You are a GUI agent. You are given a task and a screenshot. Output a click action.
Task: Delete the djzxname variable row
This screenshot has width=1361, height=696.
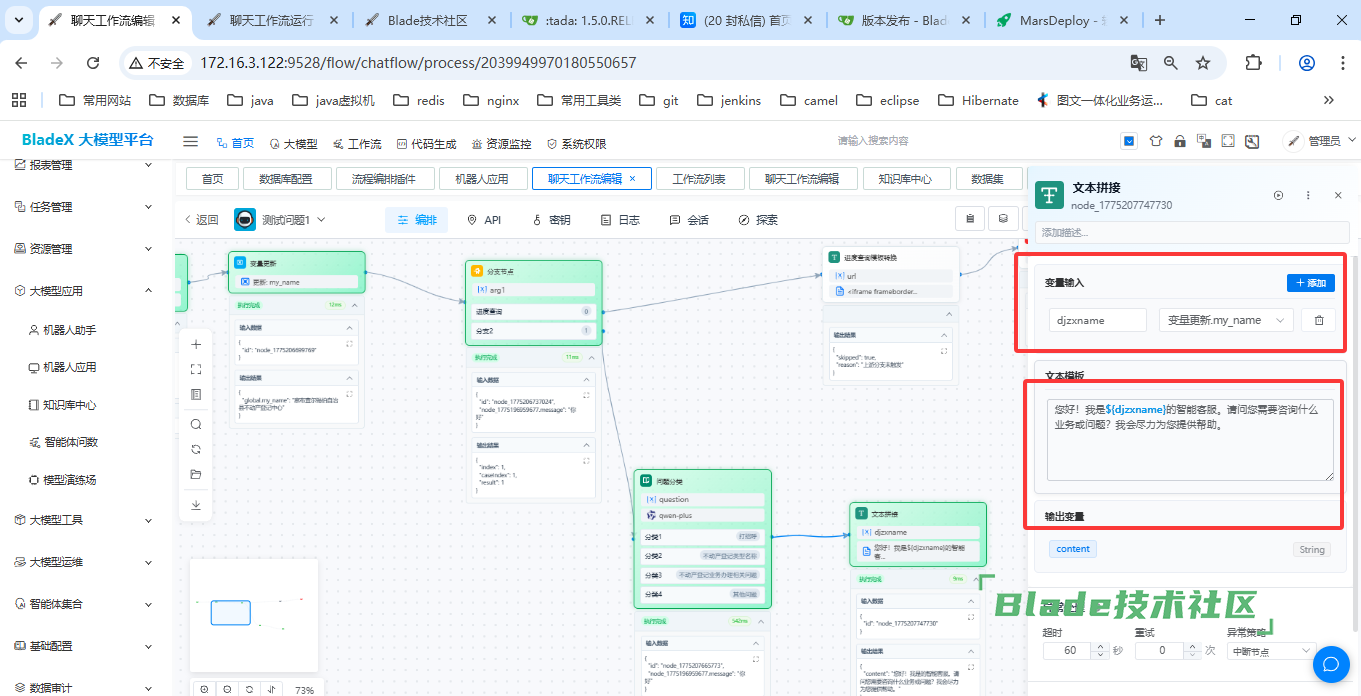pos(1318,320)
